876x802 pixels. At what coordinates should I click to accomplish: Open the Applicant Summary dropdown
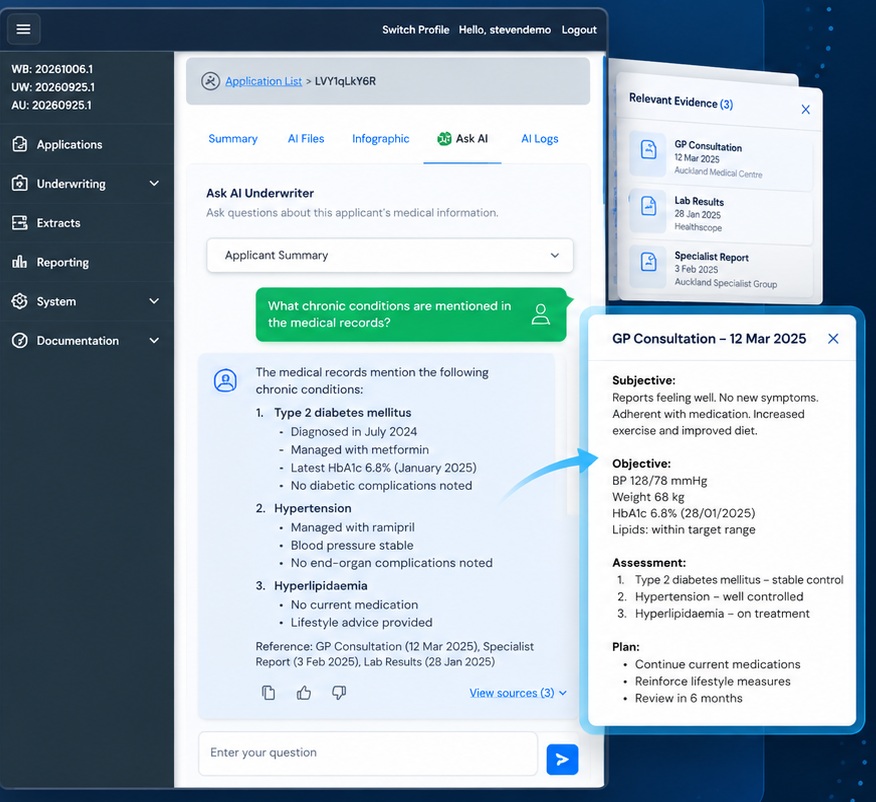coord(390,255)
